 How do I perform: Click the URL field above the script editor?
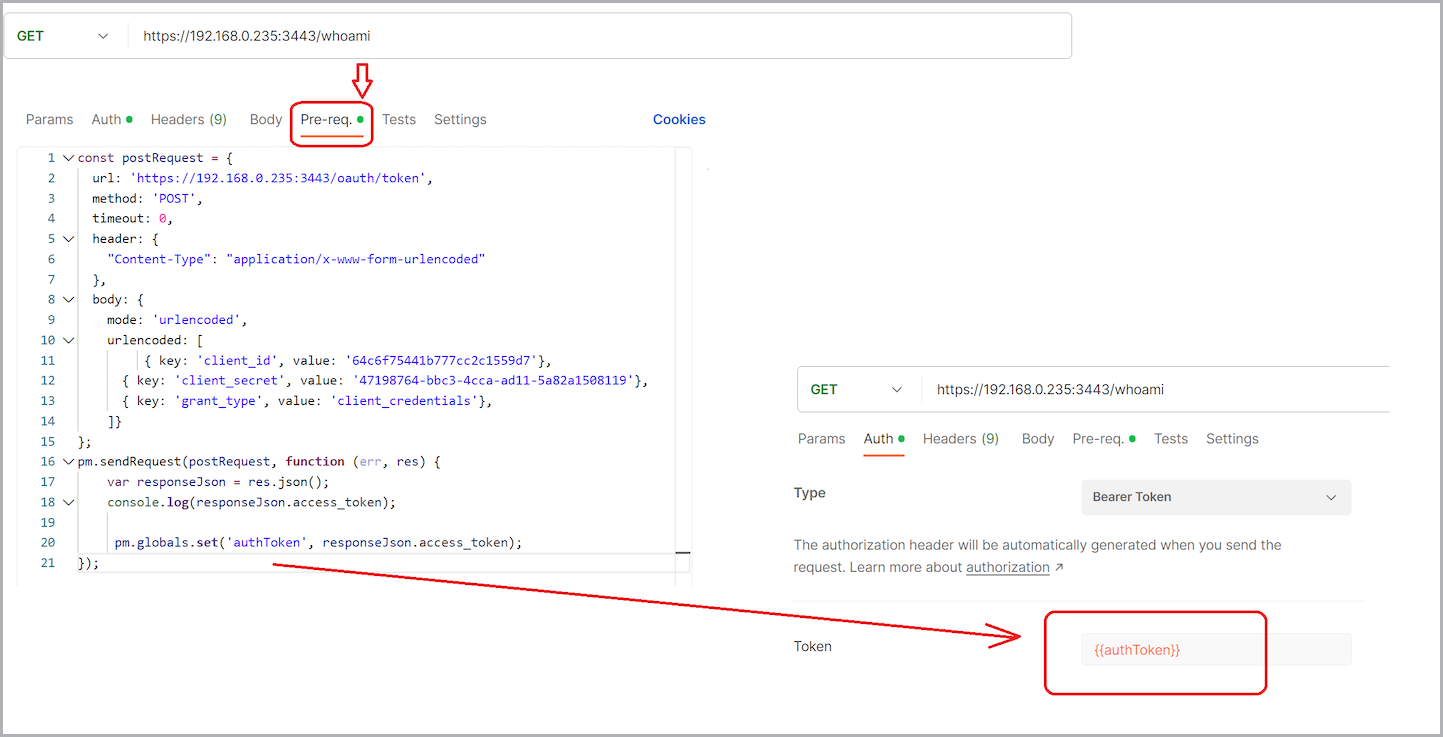pyautogui.click(x=600, y=36)
